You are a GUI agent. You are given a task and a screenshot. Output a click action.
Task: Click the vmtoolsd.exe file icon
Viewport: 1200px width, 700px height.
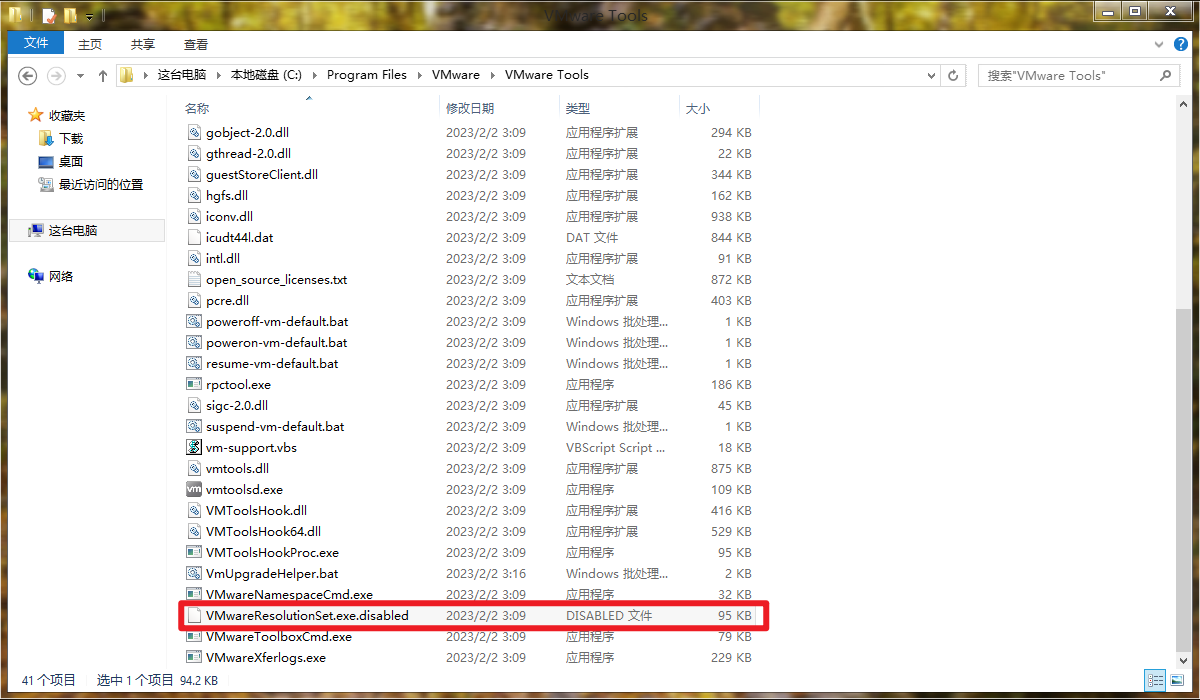click(x=194, y=490)
